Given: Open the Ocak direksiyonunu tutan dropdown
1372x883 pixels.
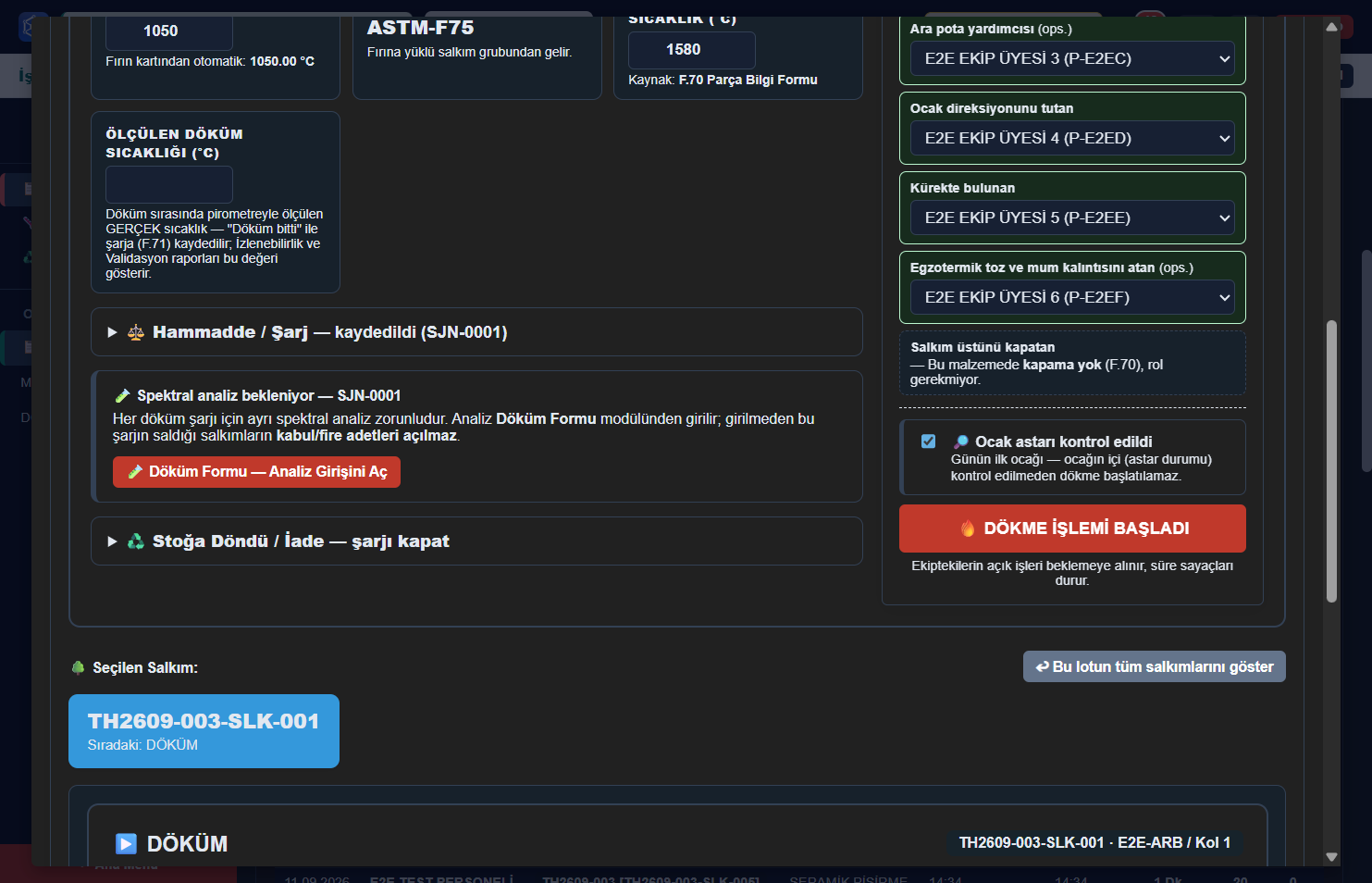Looking at the screenshot, I should click(1072, 138).
